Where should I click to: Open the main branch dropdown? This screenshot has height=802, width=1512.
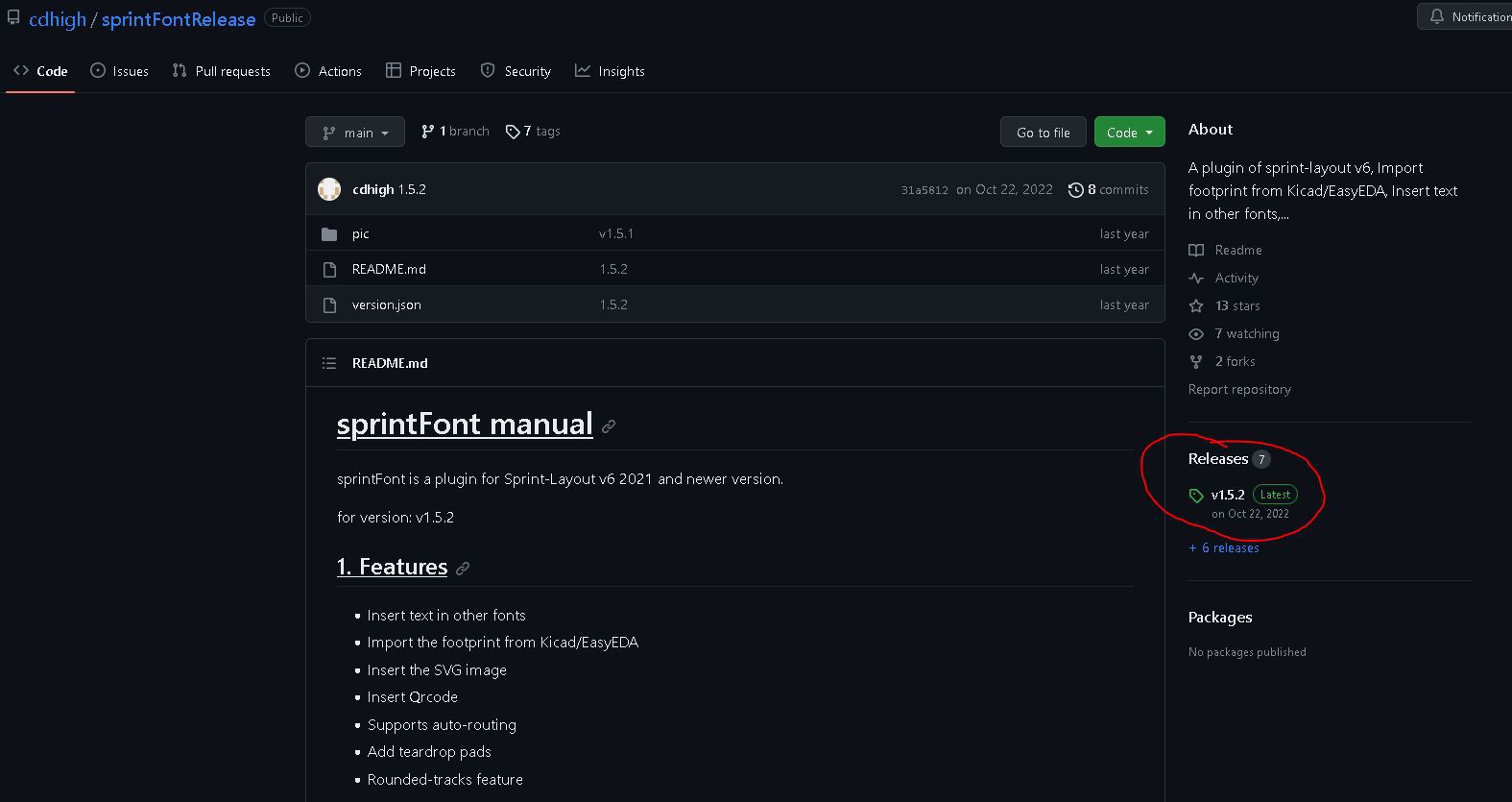(x=355, y=133)
